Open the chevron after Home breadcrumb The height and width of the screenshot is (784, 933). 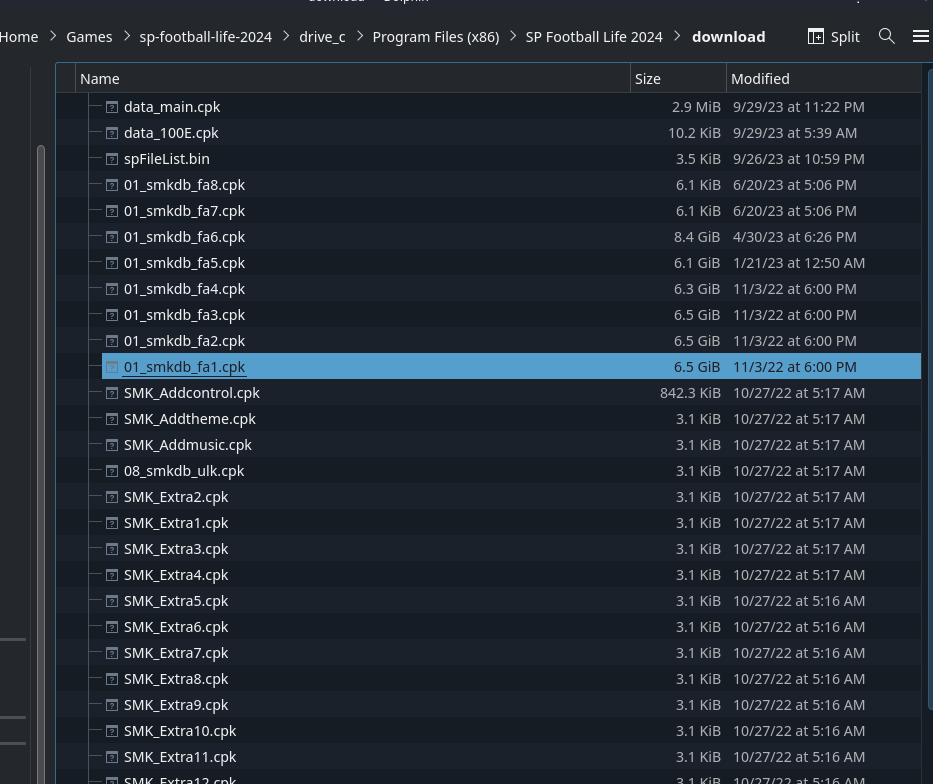[53, 36]
